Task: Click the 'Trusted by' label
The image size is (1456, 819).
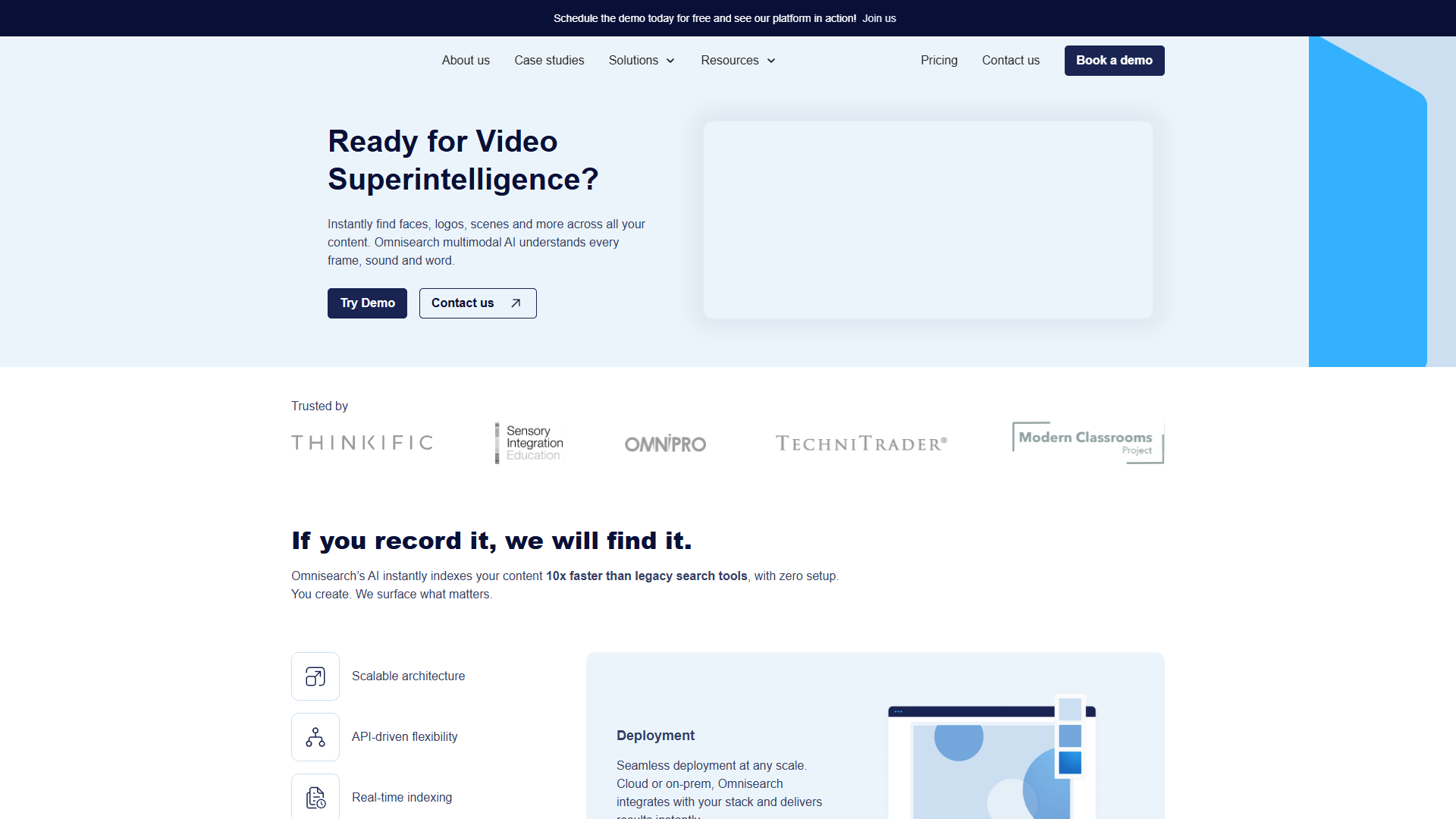Action: pyautogui.click(x=319, y=406)
